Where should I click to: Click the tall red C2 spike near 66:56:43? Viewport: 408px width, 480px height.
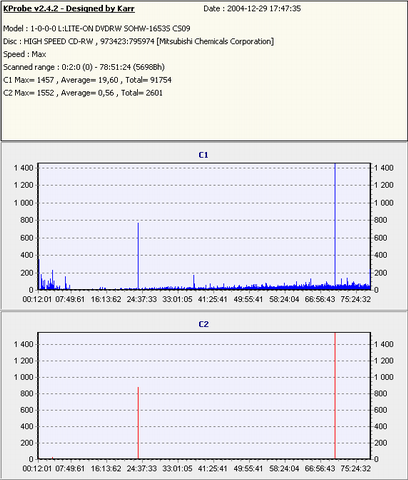[335, 396]
